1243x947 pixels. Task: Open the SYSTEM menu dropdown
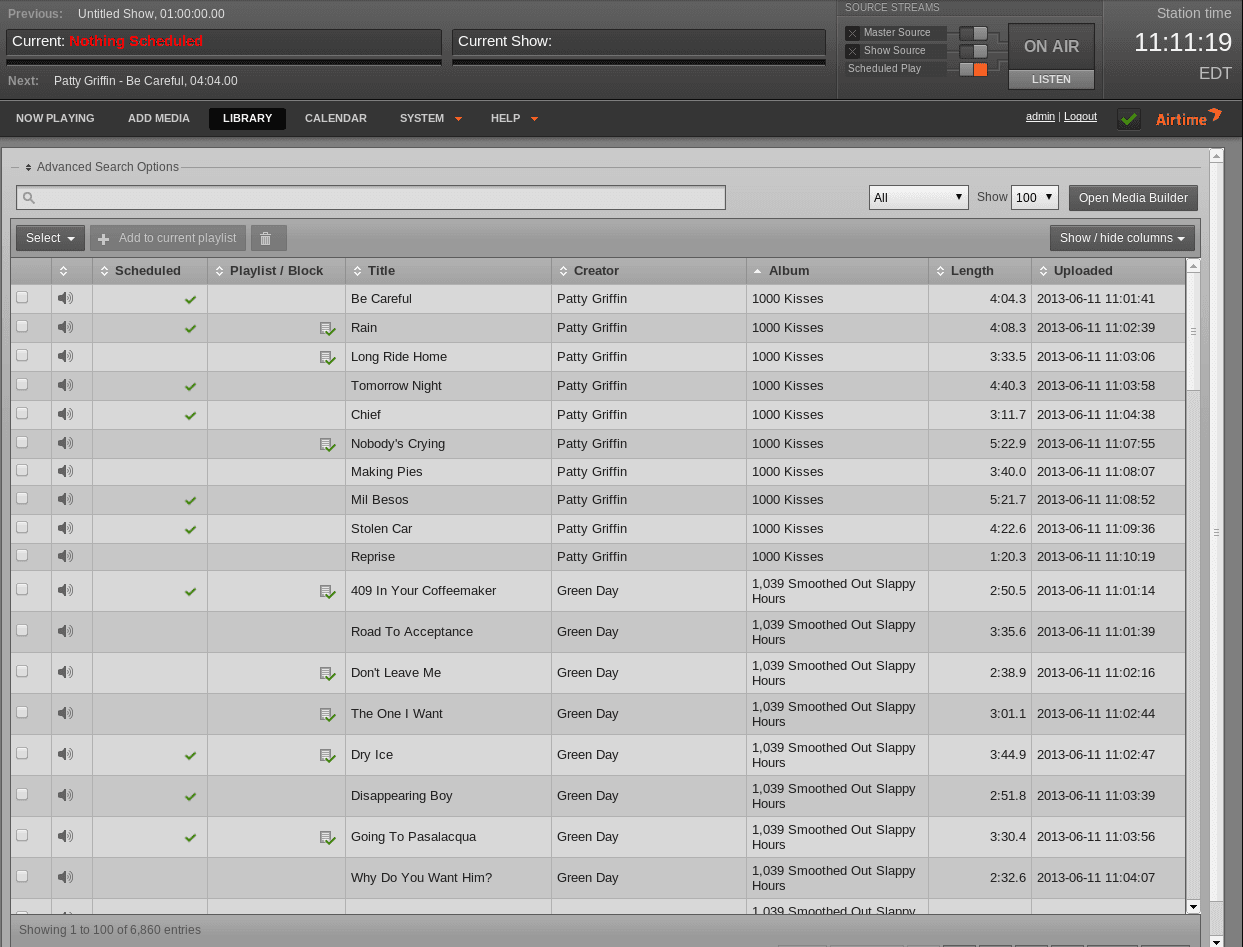(431, 118)
